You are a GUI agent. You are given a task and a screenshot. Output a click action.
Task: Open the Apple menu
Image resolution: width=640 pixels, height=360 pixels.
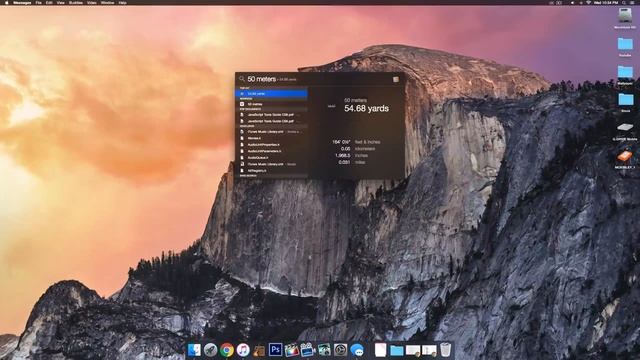click(6, 2)
